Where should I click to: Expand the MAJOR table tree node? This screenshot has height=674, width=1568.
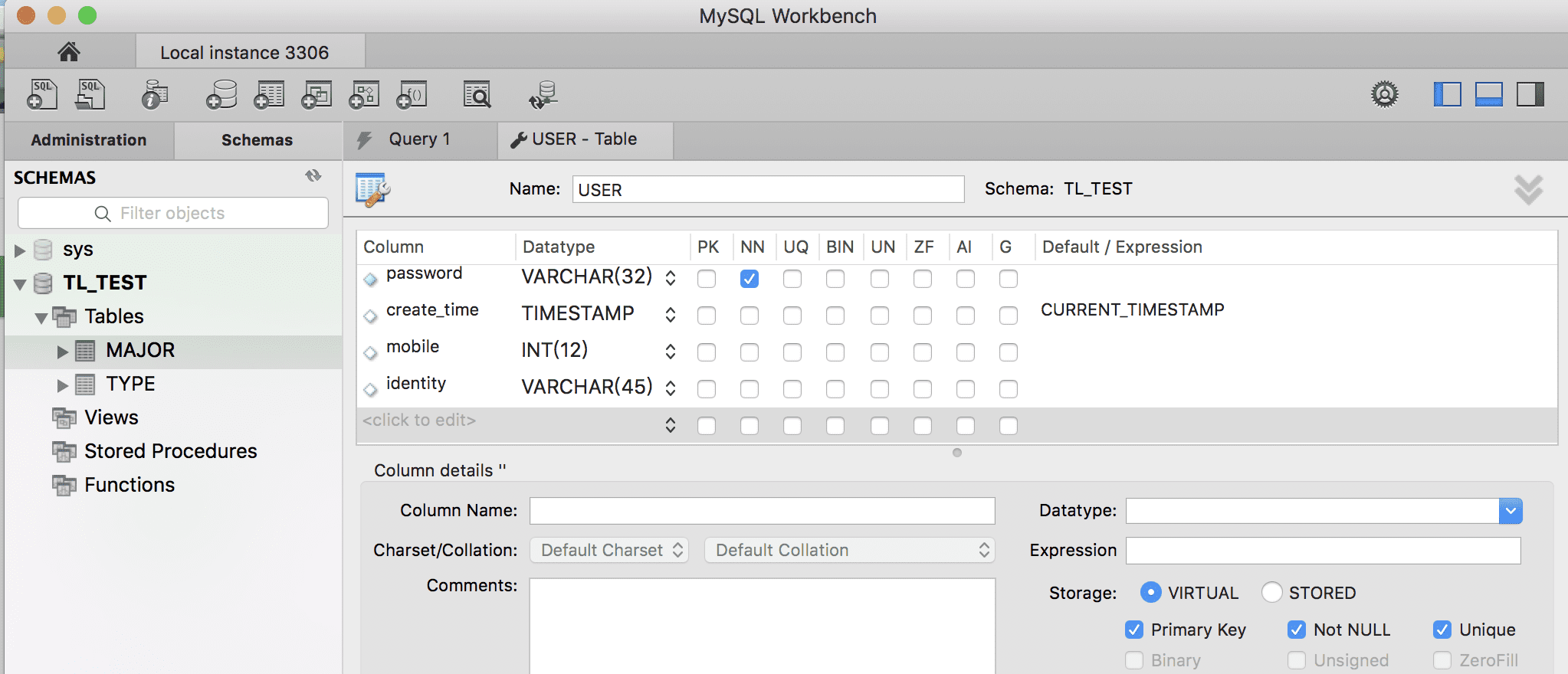tap(63, 351)
